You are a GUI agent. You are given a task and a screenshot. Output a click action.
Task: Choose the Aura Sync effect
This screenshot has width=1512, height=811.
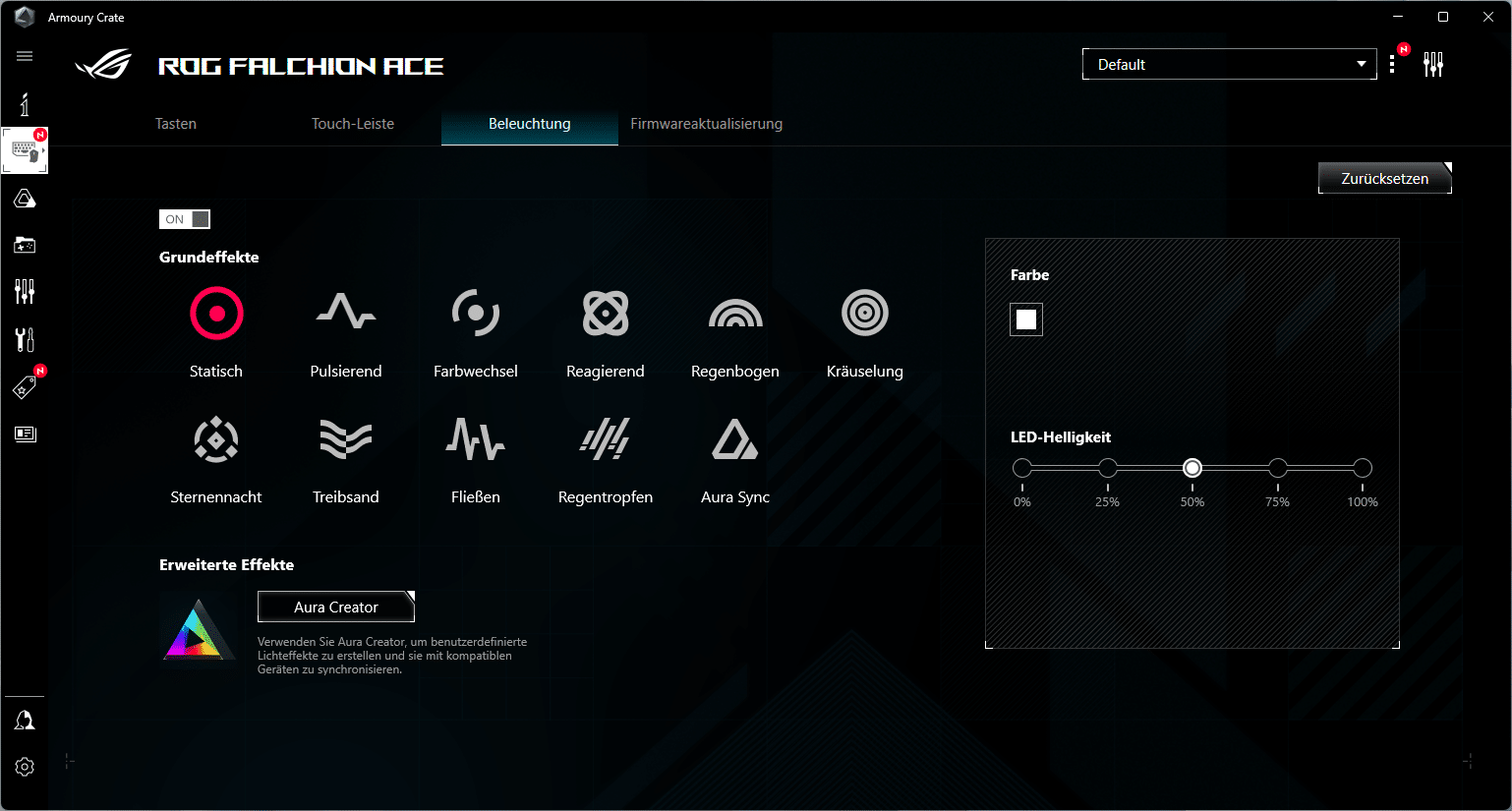(x=734, y=439)
